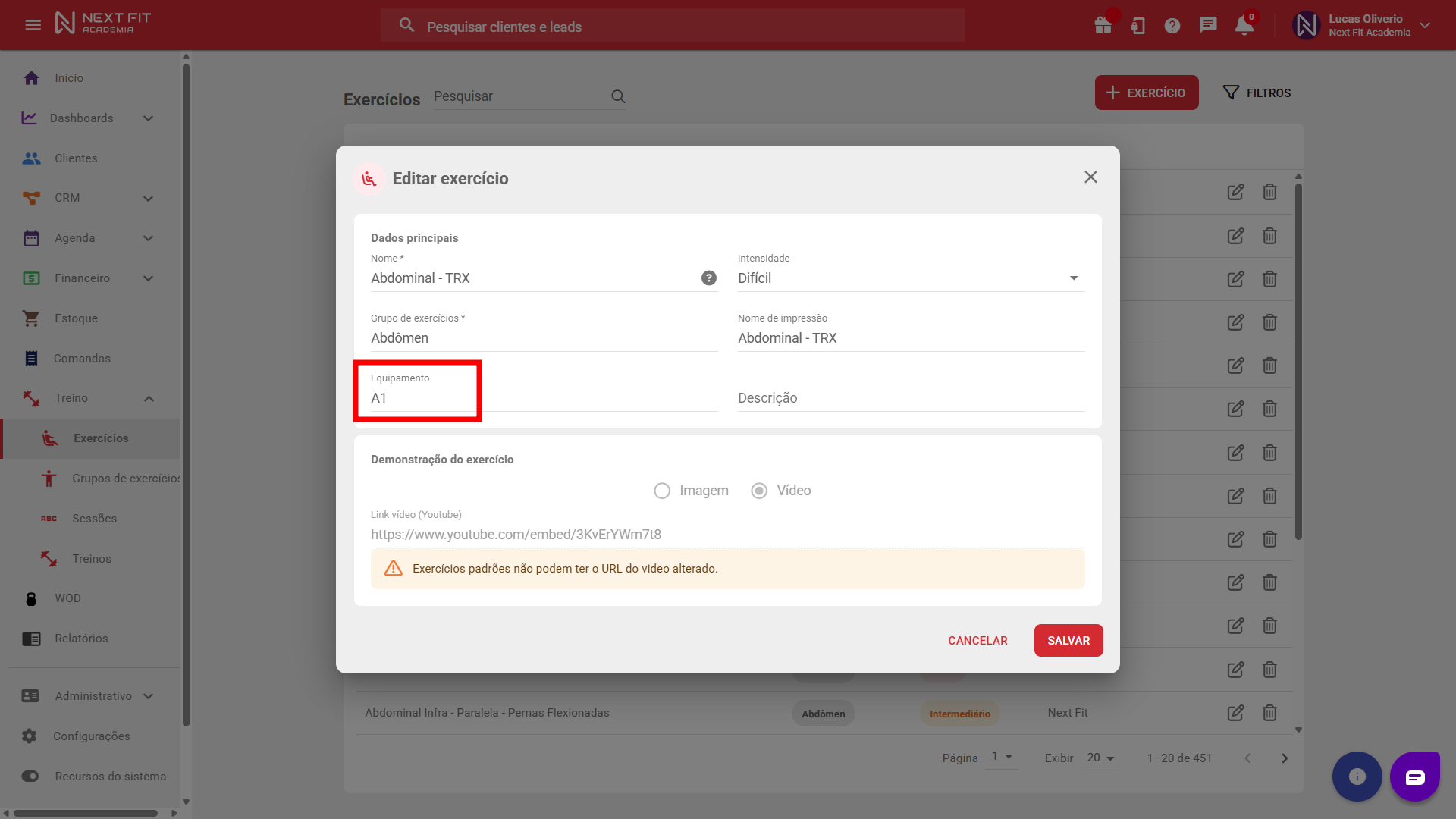This screenshot has width=1456, height=819.
Task: Expand the Financeiro sidebar section
Action: (149, 278)
